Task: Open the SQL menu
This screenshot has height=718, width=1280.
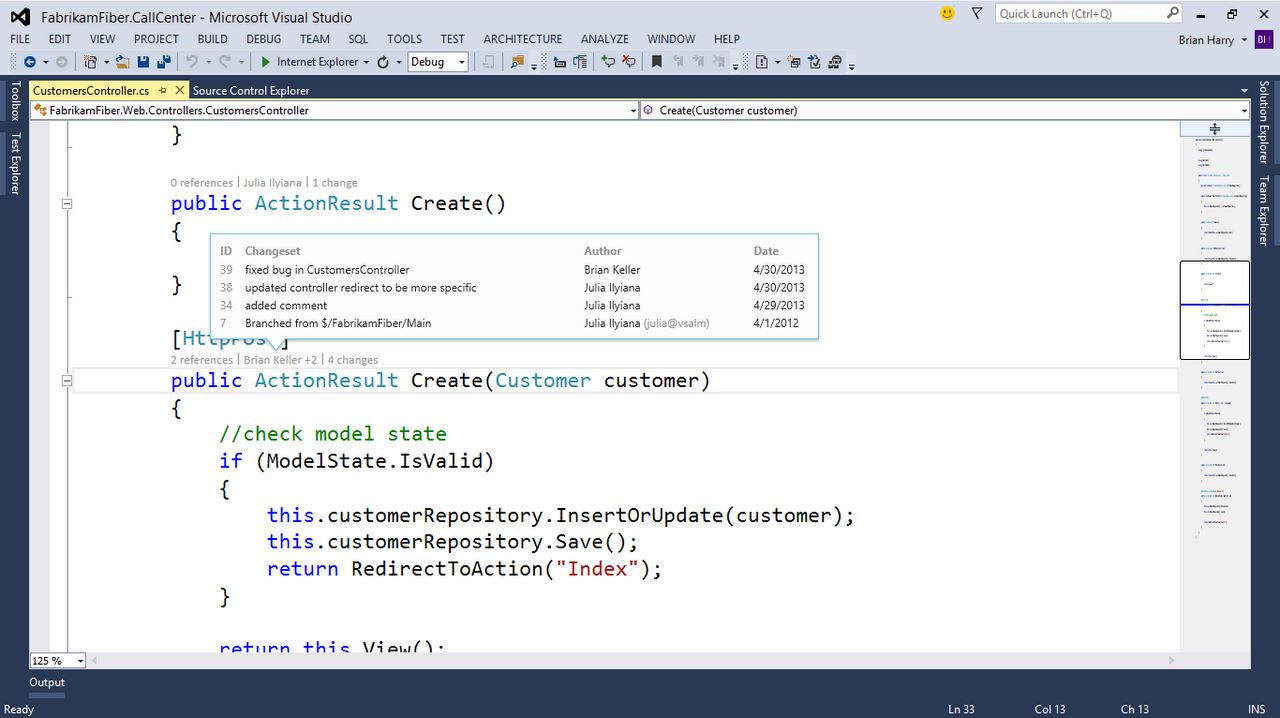Action: coord(358,39)
